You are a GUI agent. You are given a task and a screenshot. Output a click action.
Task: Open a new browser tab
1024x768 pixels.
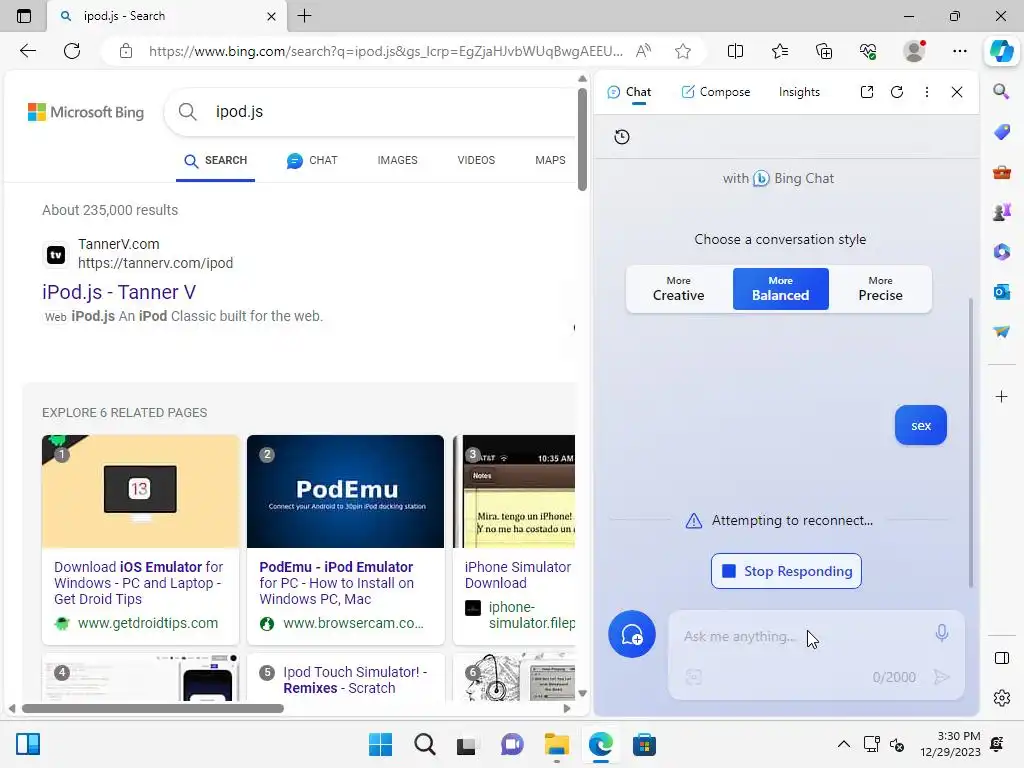(304, 16)
